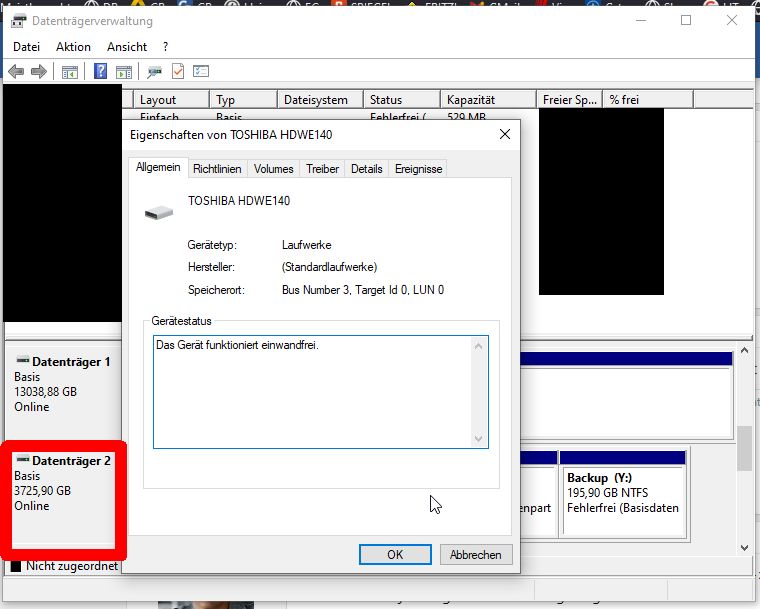Image resolution: width=760 pixels, height=609 pixels.
Task: Click the connect drive toolbar icon
Action: tap(155, 72)
